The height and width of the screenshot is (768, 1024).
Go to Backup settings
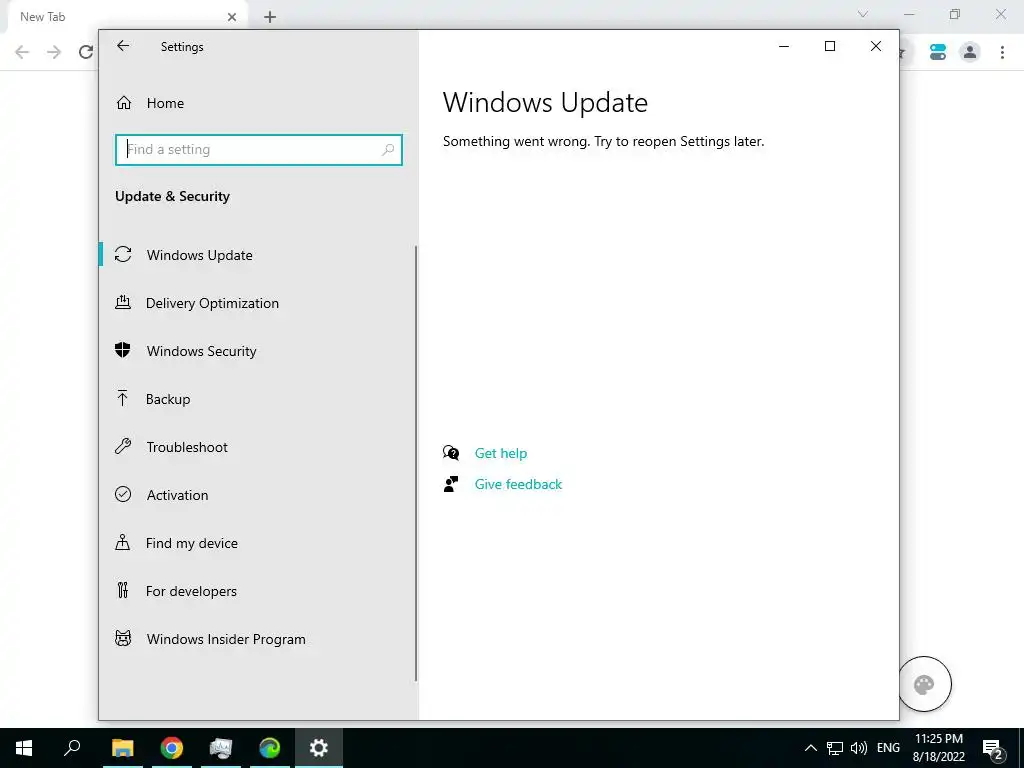point(168,399)
